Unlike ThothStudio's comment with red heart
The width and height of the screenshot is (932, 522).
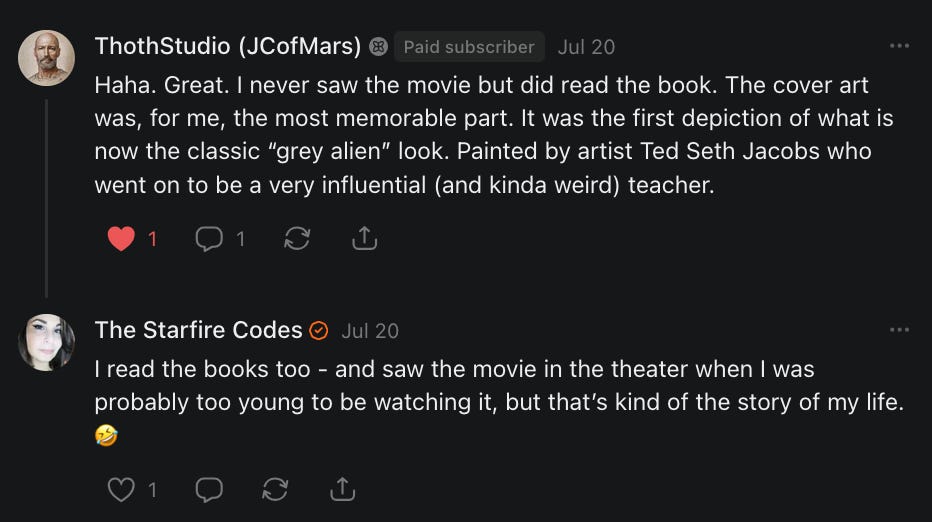coord(121,239)
